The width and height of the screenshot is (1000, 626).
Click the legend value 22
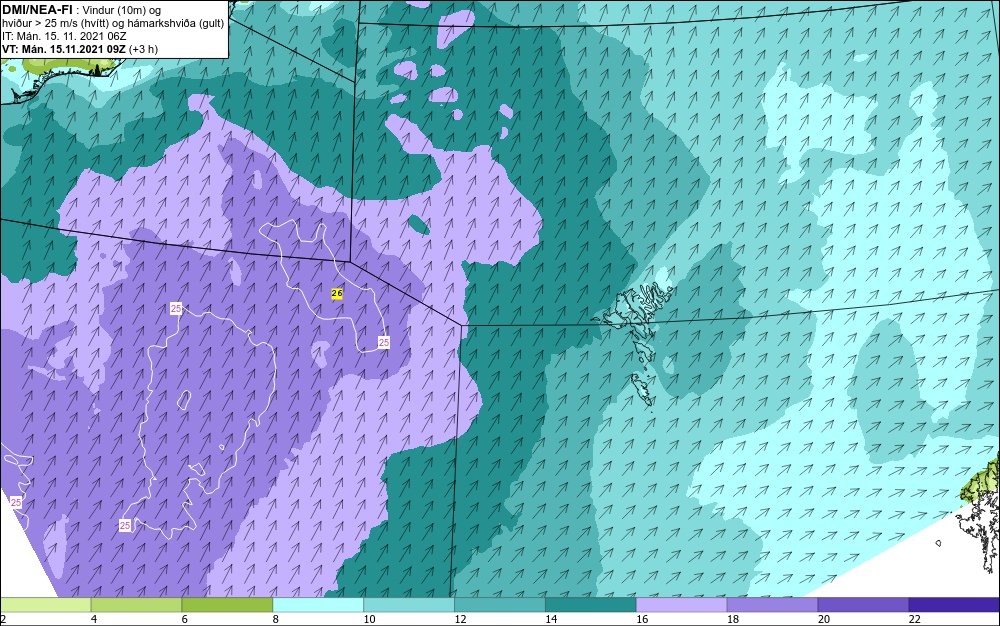pyautogui.click(x=915, y=619)
